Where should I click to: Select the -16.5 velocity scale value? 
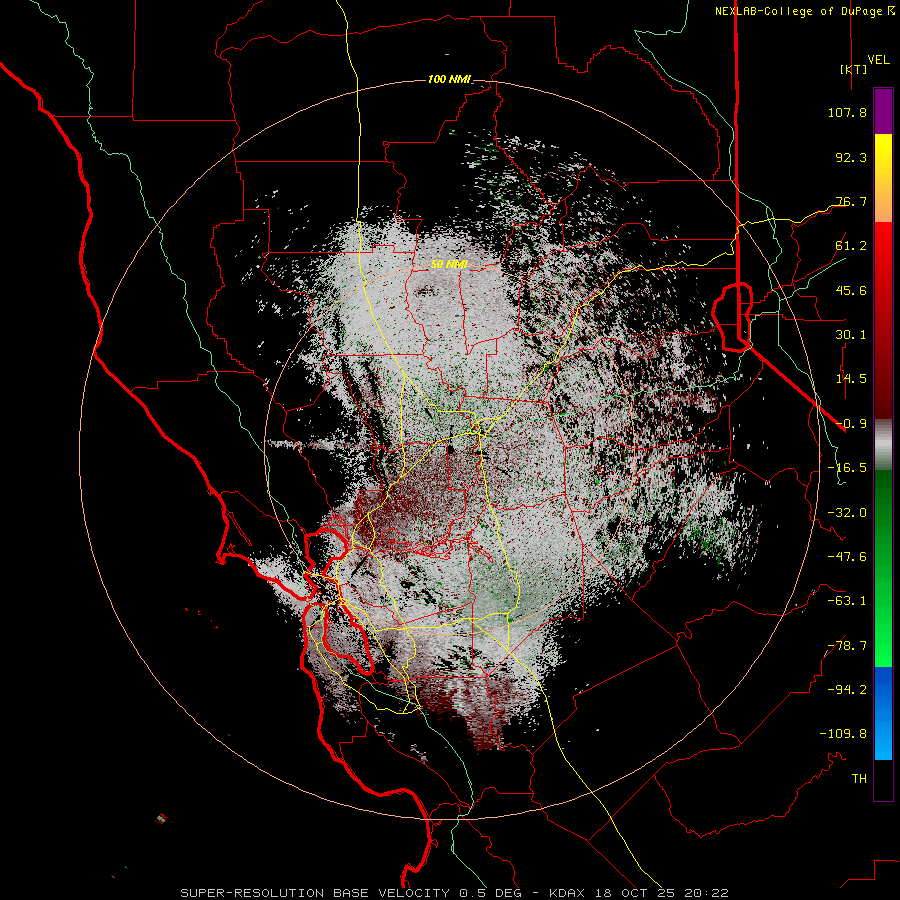(847, 468)
